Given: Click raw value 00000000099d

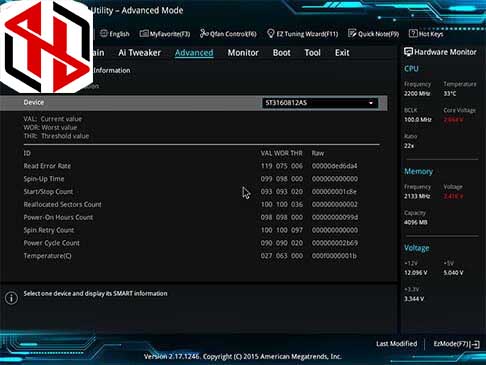Looking at the screenshot, I should pyautogui.click(x=335, y=217).
